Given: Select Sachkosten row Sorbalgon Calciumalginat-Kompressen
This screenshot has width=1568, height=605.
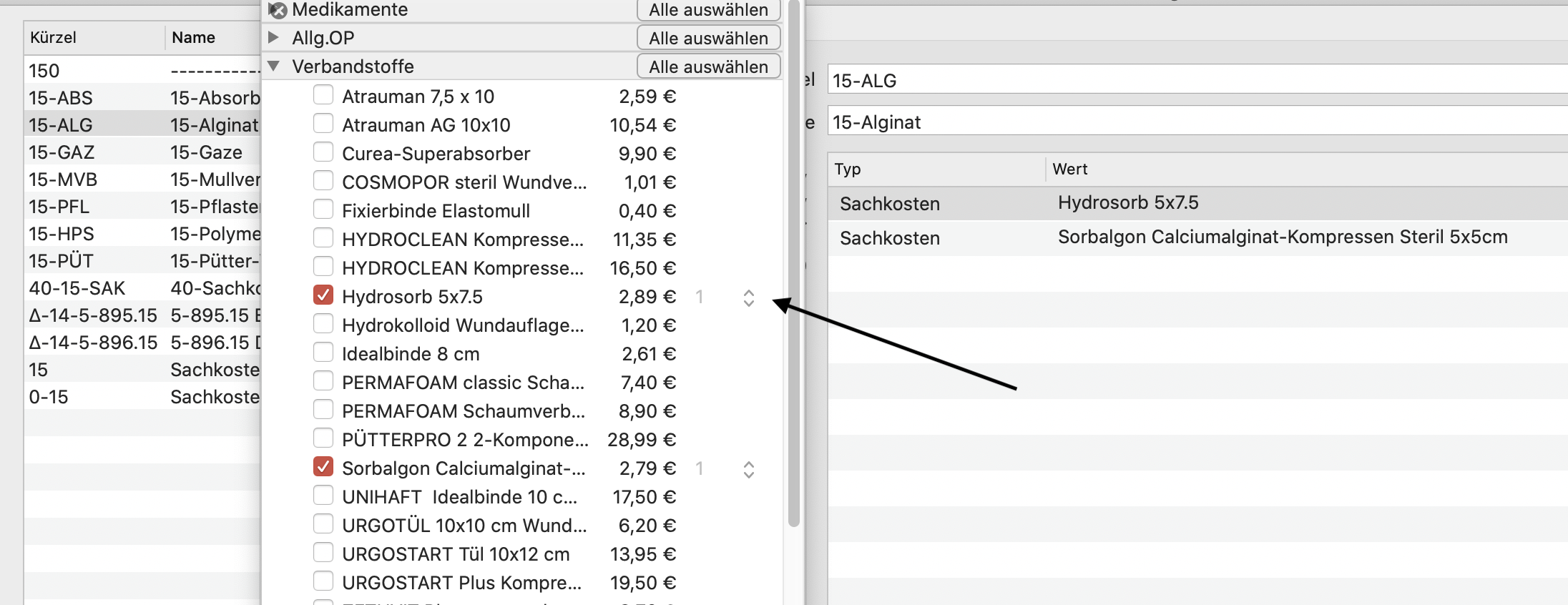Looking at the screenshot, I should pyautogui.click(x=1198, y=237).
